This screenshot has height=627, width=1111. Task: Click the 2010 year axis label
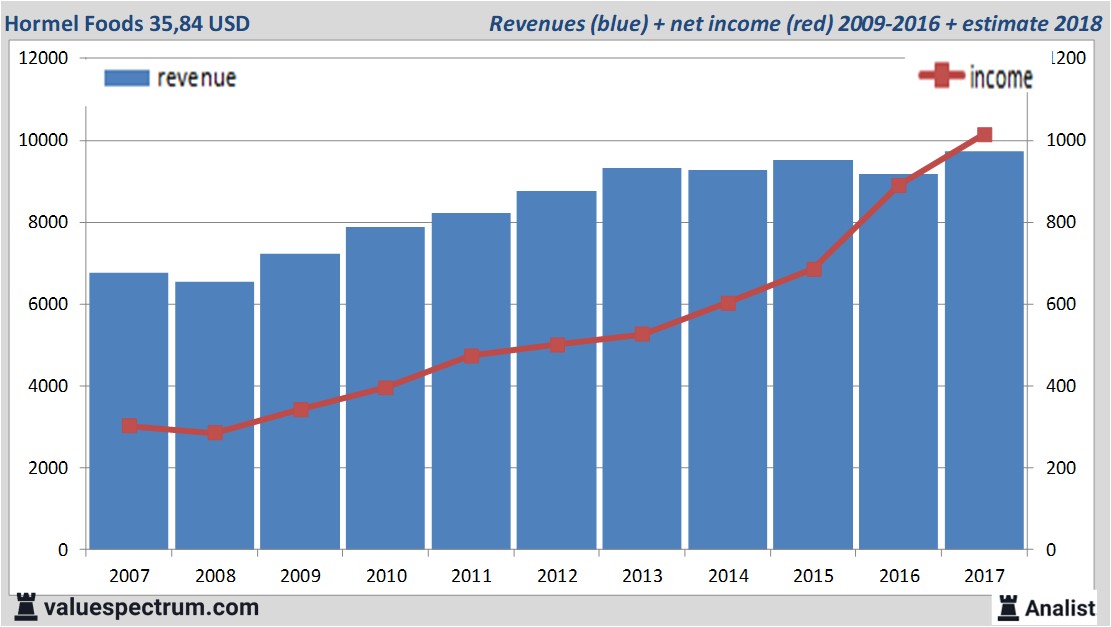coord(386,576)
